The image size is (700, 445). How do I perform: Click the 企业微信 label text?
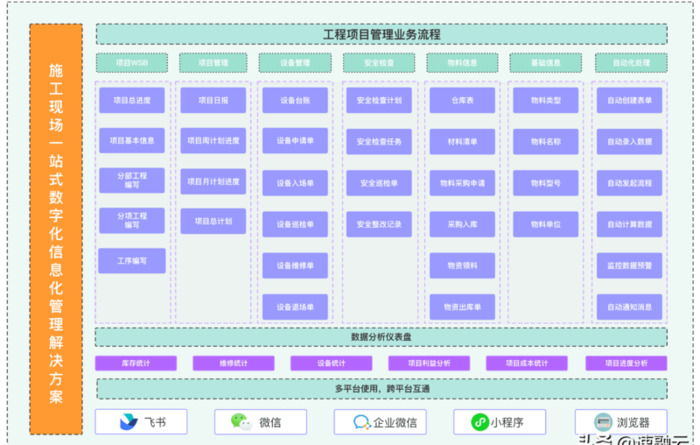tap(395, 423)
